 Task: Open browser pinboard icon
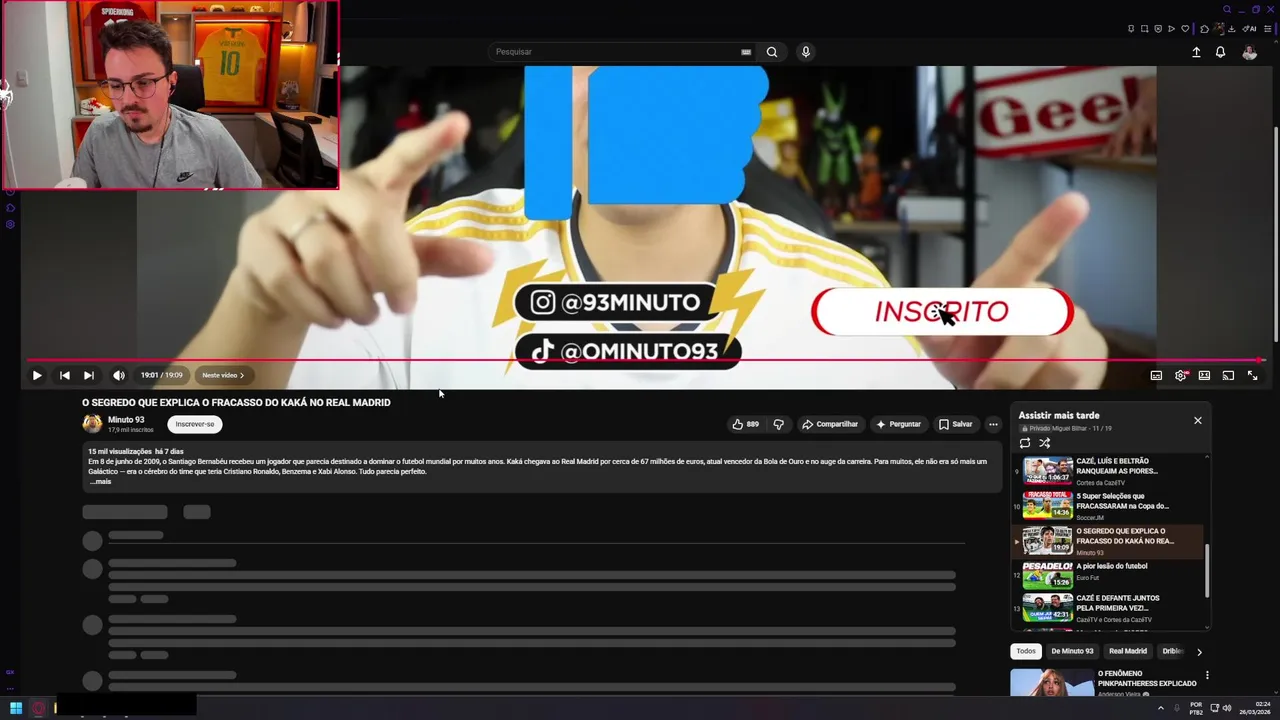pyautogui.click(x=1131, y=29)
